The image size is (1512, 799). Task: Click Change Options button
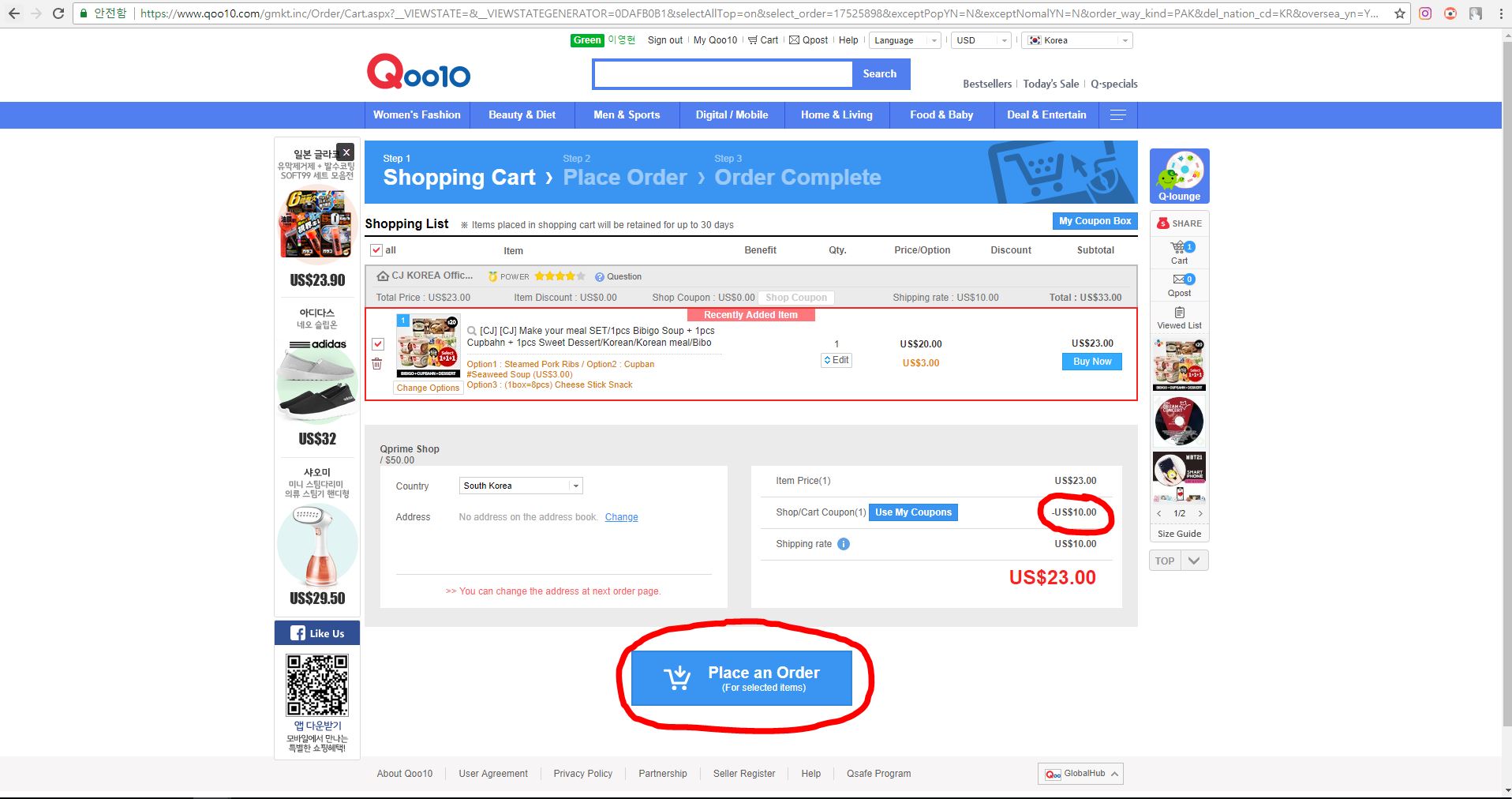428,388
